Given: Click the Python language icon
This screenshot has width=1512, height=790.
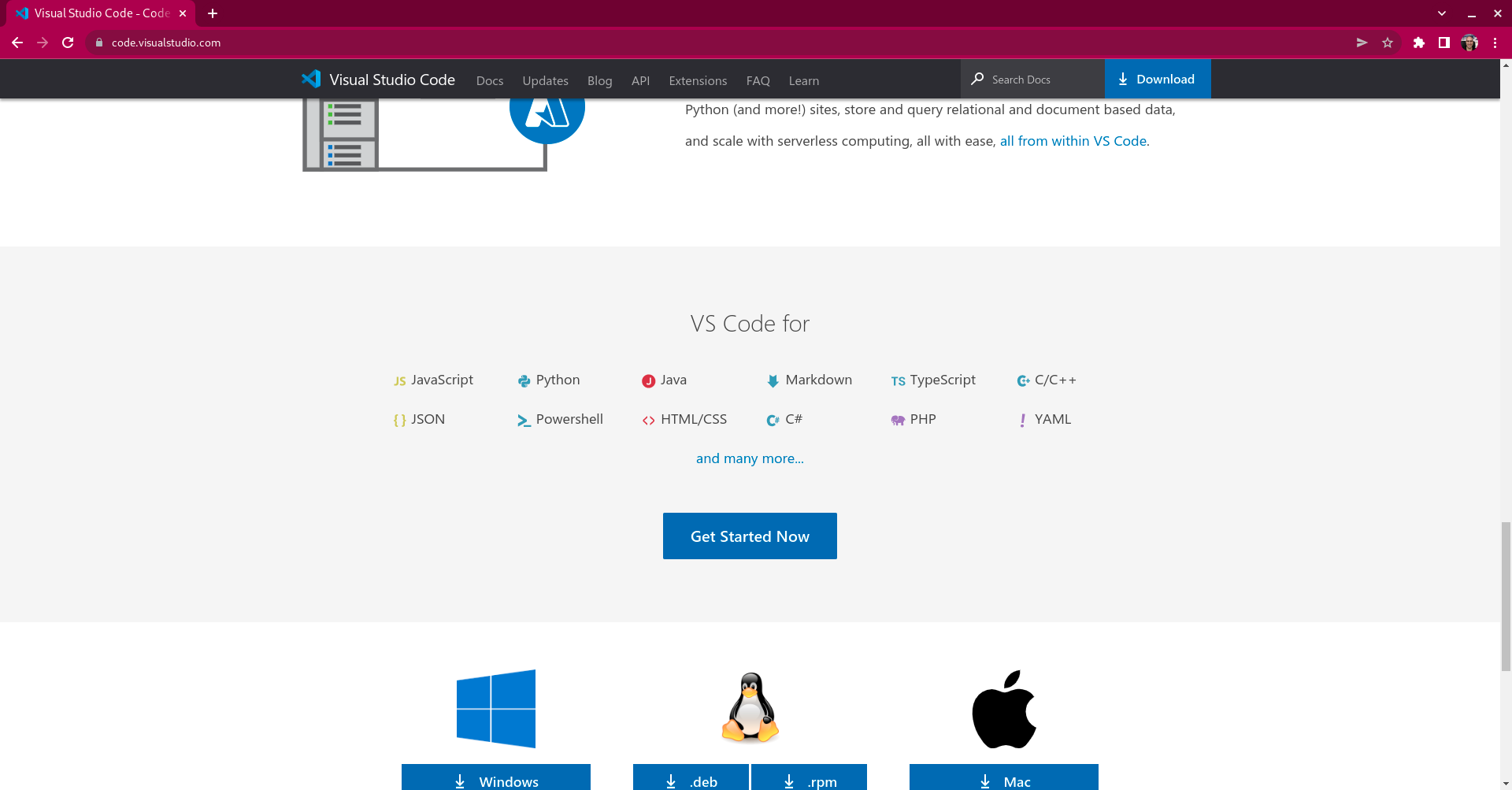Looking at the screenshot, I should tap(524, 381).
